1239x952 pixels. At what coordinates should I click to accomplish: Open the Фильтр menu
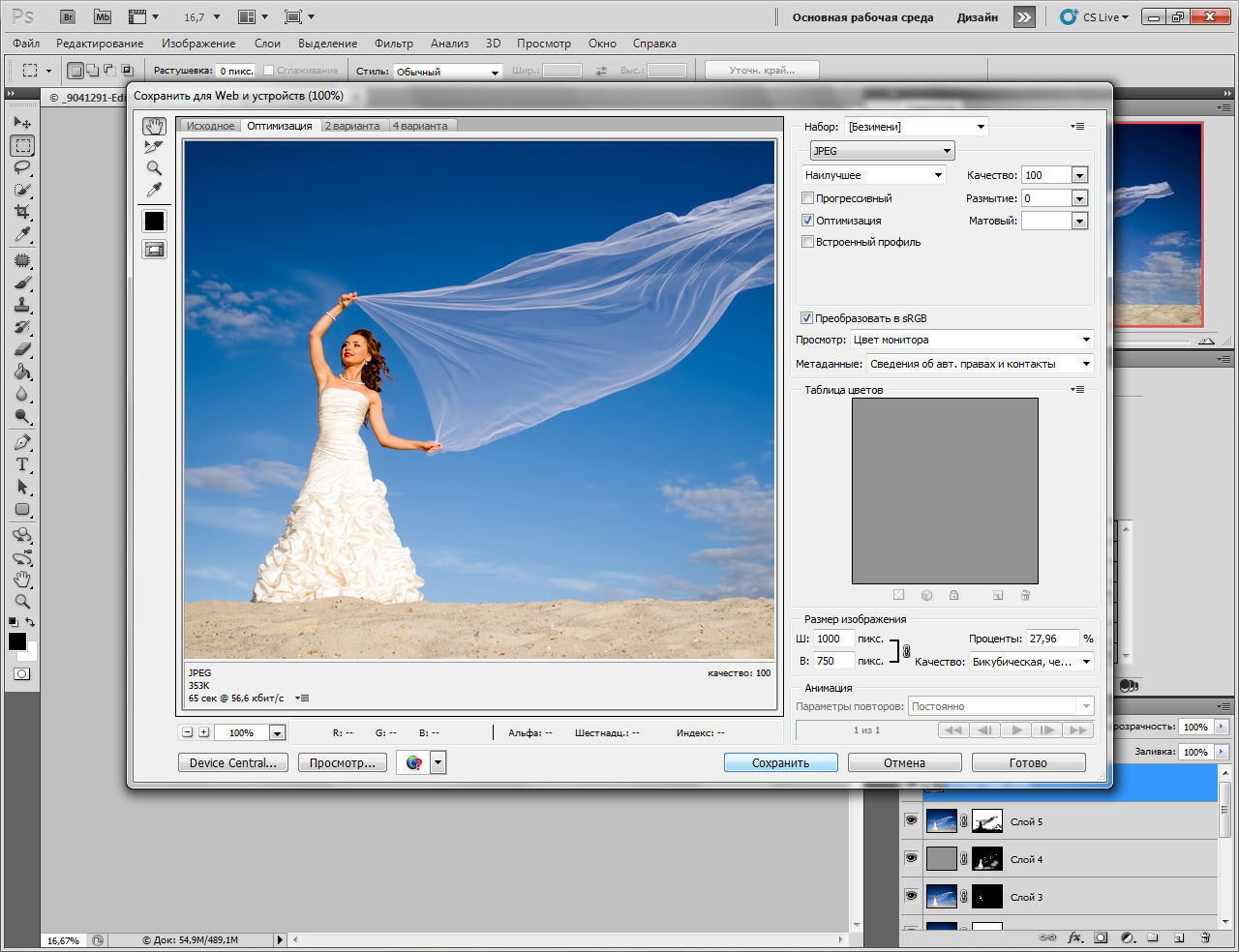(393, 44)
